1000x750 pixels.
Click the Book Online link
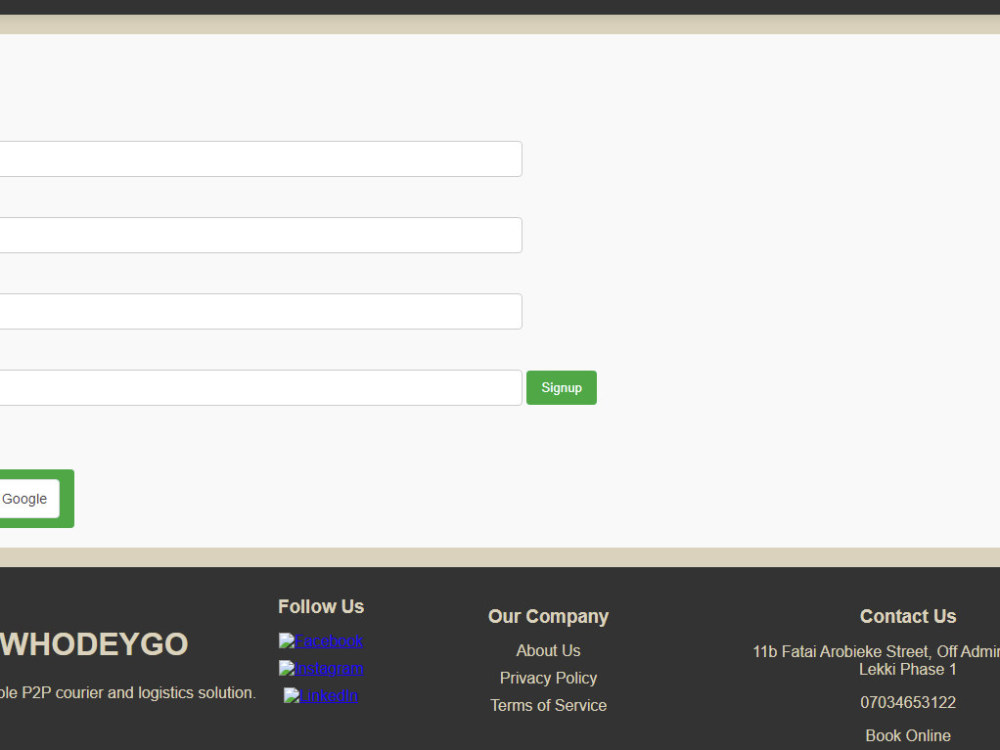point(908,735)
